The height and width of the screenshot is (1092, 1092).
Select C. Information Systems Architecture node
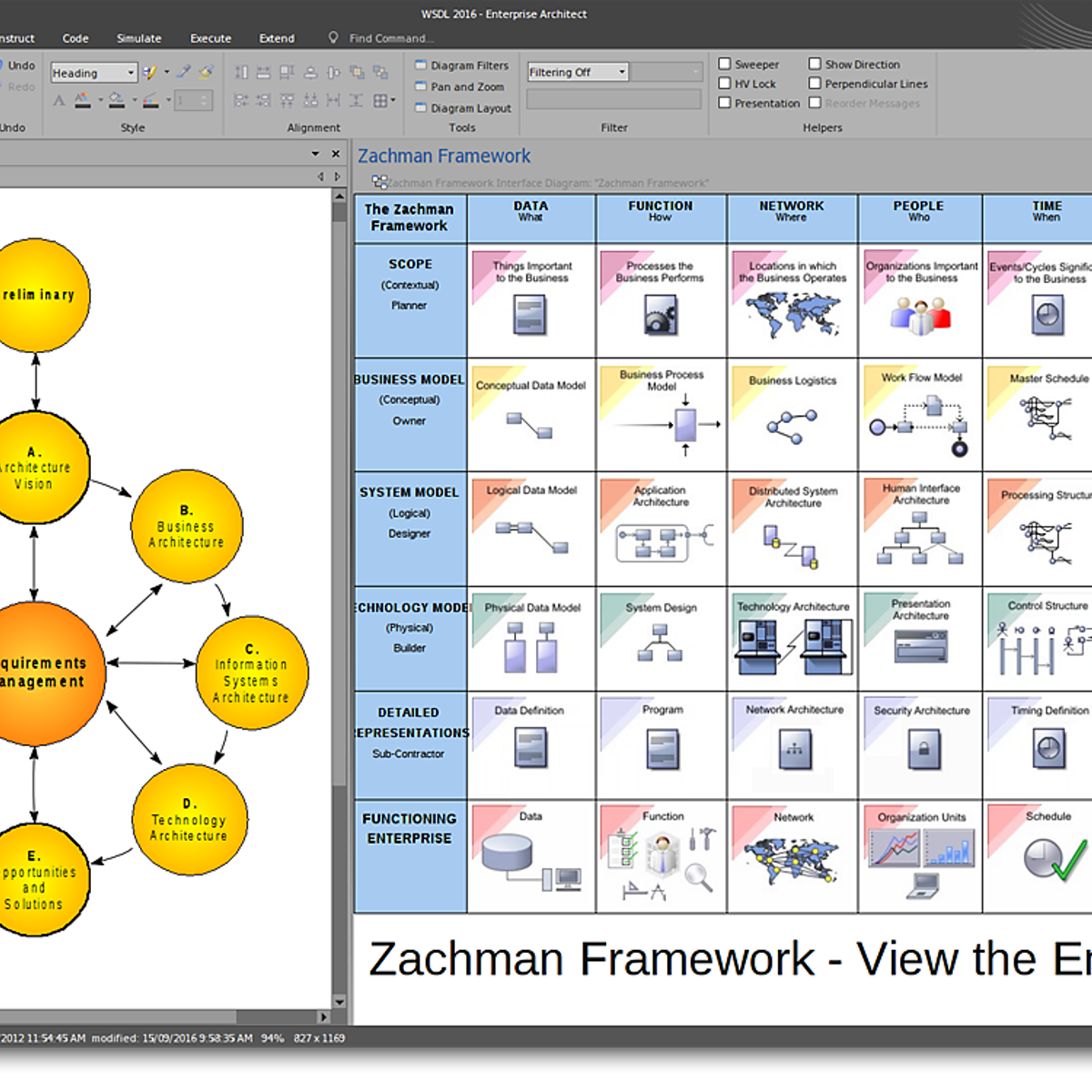click(252, 673)
